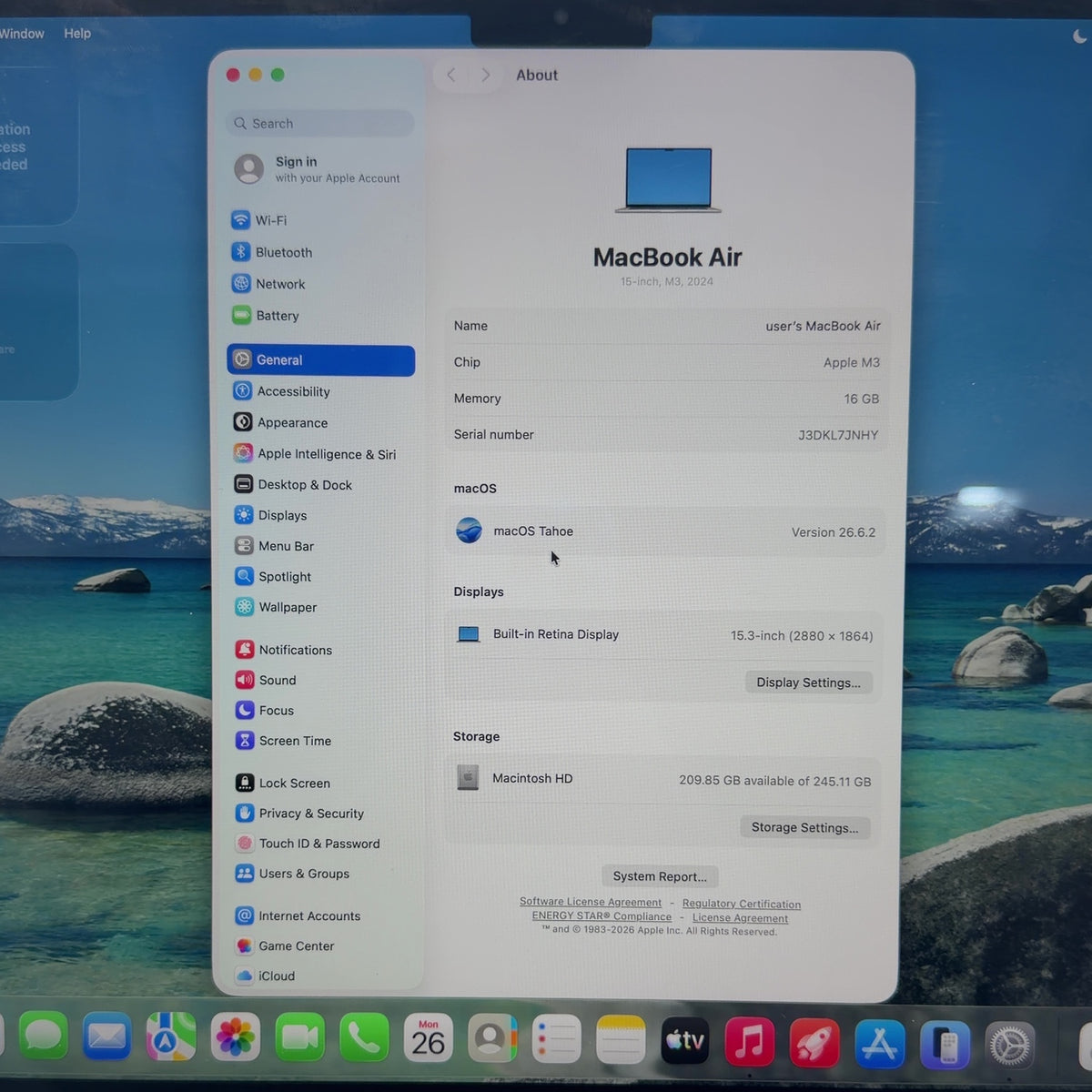Viewport: 1092px width, 1092px height.
Task: Open the Notifications bell icon
Action: (245, 650)
